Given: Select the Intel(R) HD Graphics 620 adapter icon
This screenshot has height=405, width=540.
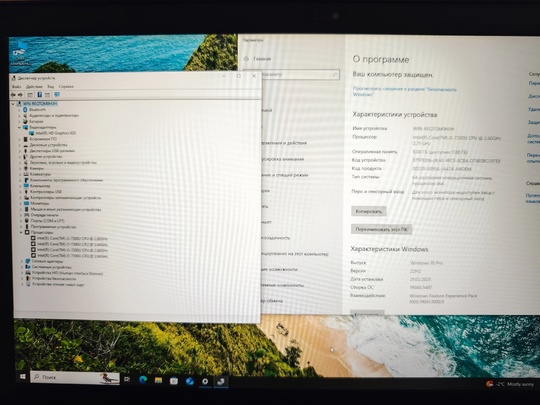Looking at the screenshot, I should click(31, 133).
